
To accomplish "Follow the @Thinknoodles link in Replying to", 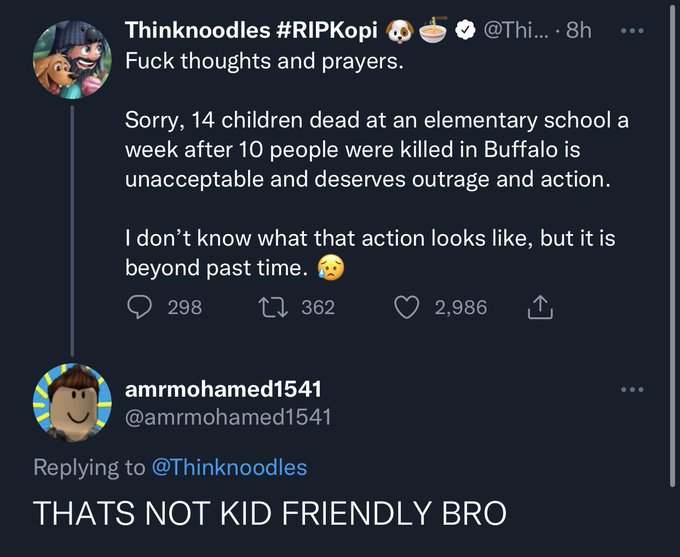I will point(229,467).
